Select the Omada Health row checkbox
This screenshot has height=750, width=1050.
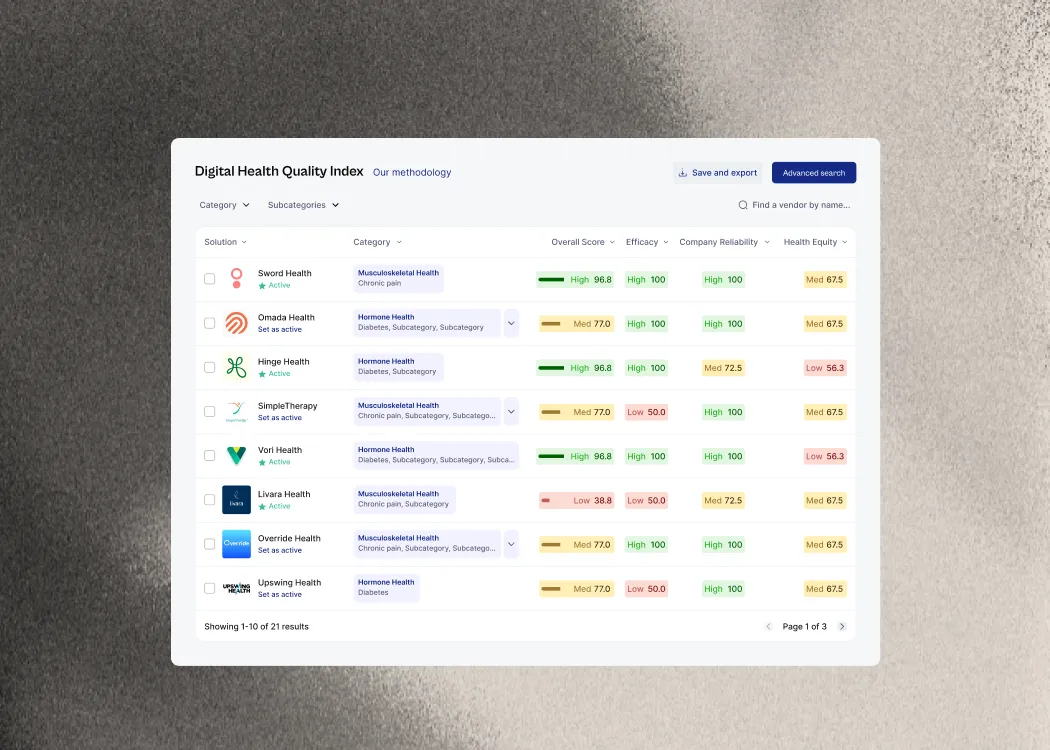[210, 323]
